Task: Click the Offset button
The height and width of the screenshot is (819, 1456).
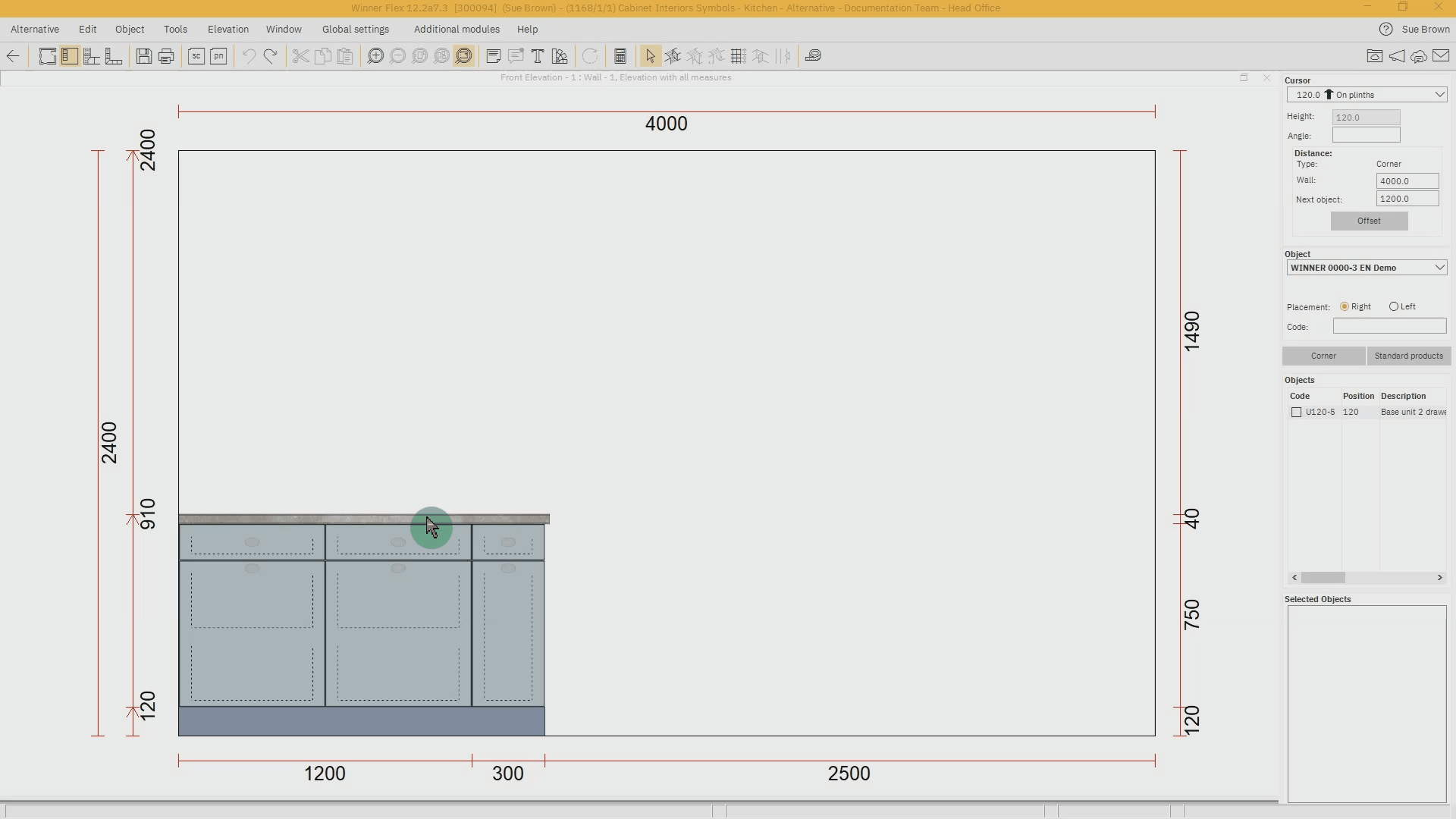Action: [1369, 220]
